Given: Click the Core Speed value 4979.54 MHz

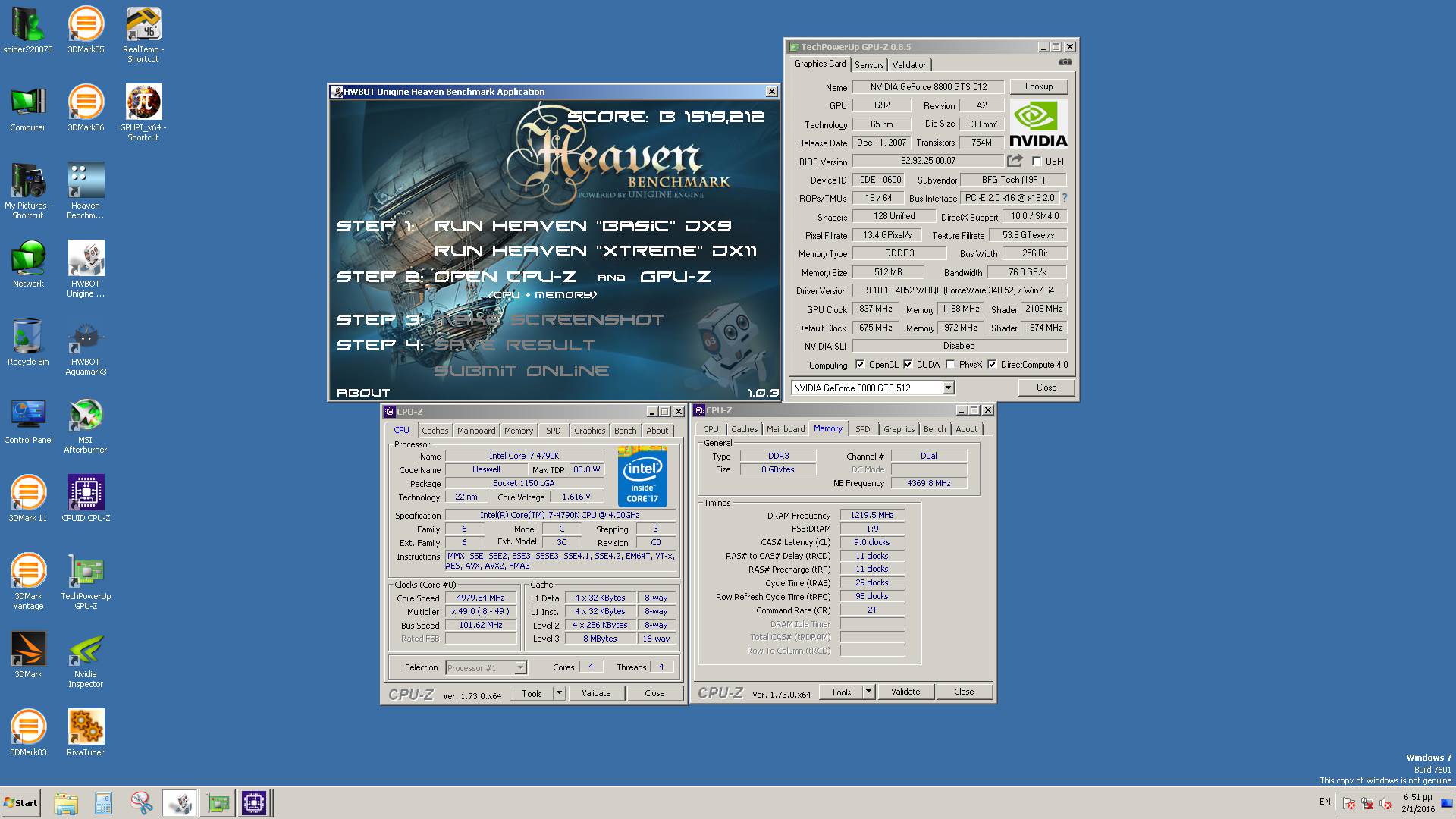Looking at the screenshot, I should (481, 598).
